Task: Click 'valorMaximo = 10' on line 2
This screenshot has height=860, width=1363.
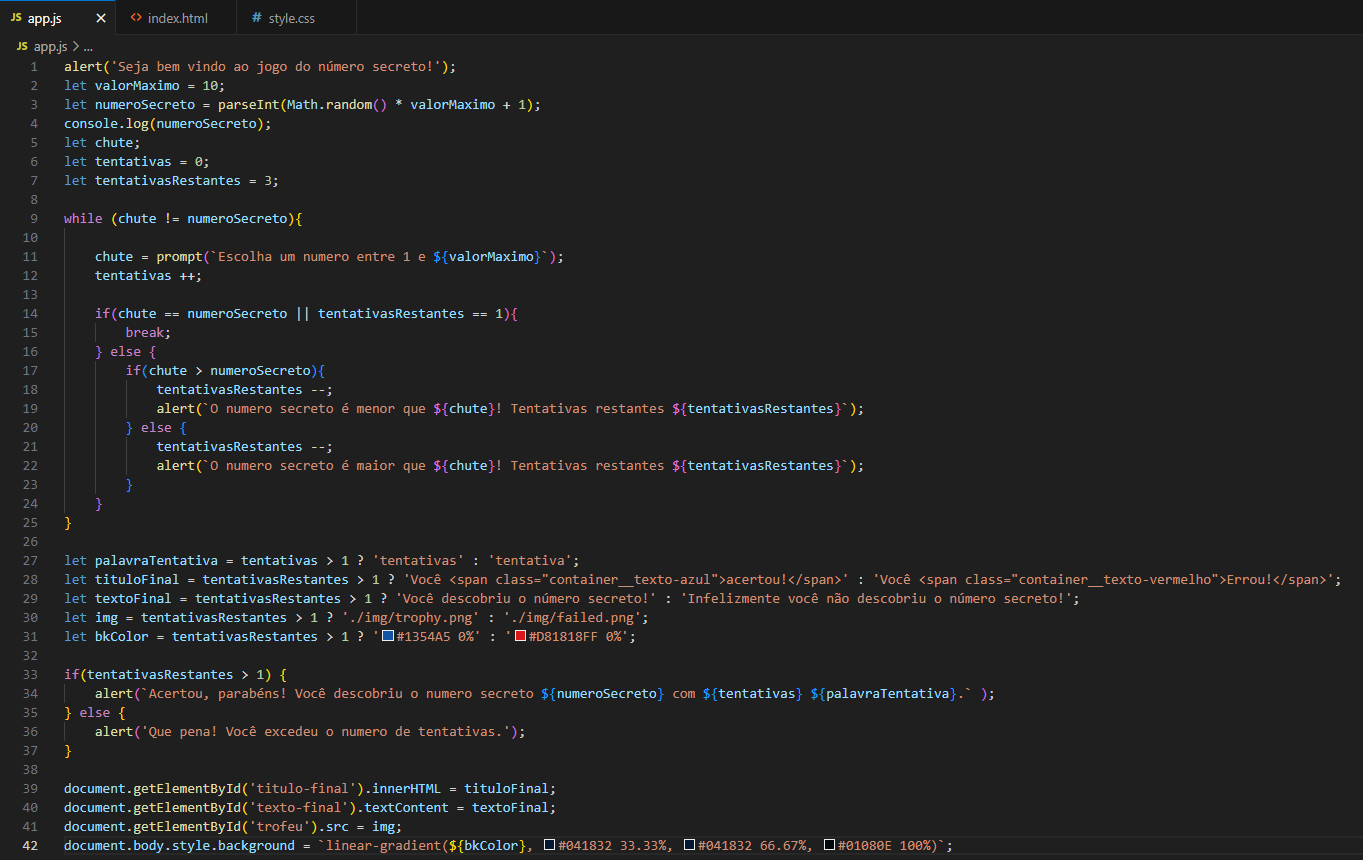Action: point(156,86)
